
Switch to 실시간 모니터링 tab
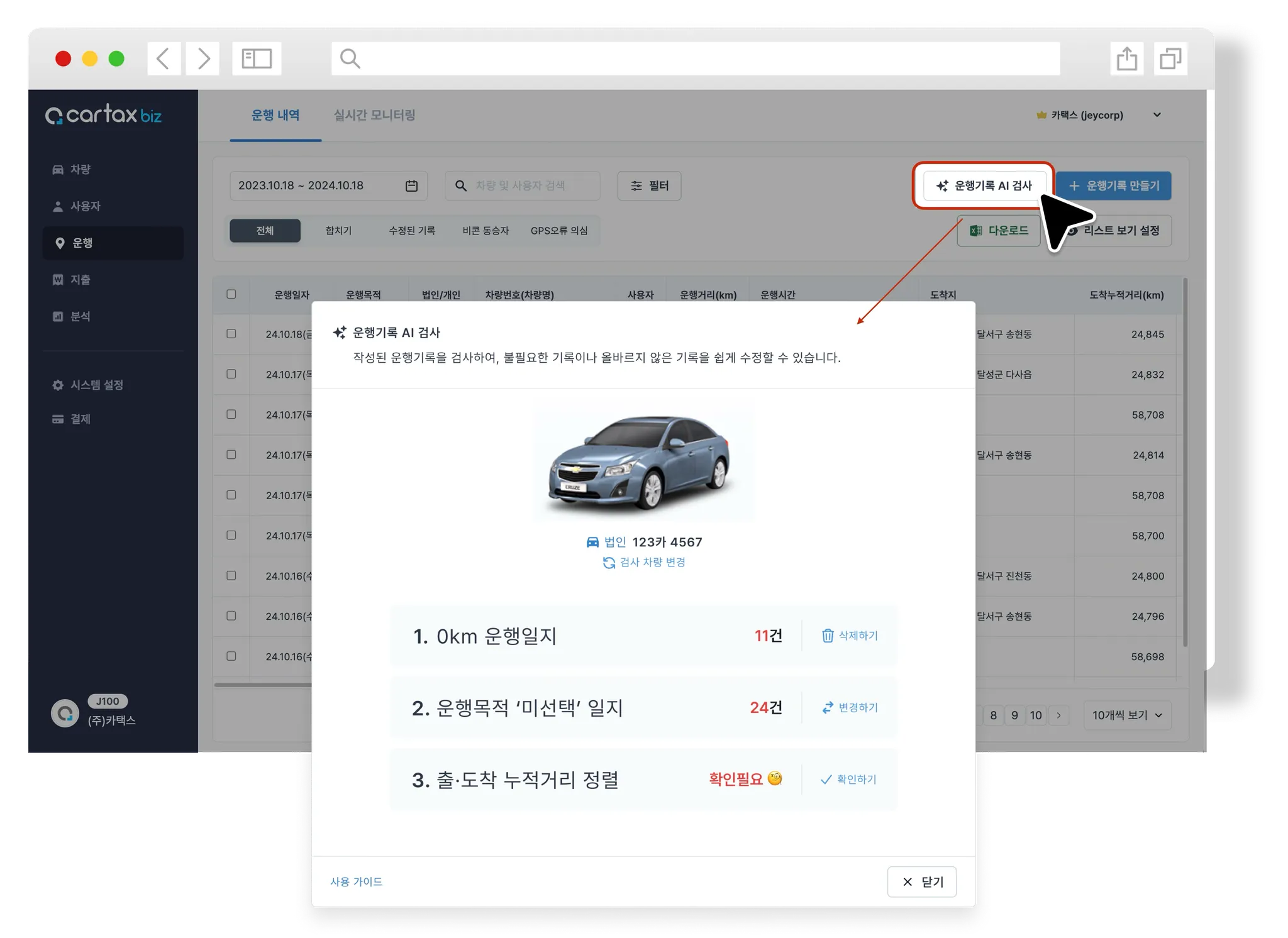click(x=374, y=115)
